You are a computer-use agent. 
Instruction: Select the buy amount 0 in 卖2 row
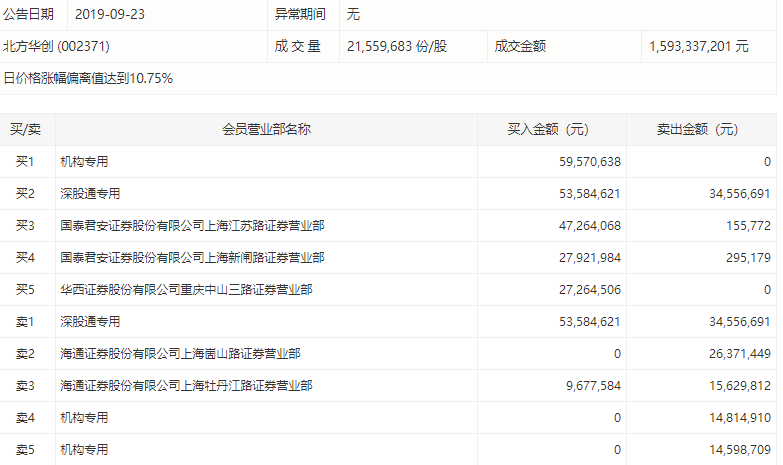coord(617,354)
